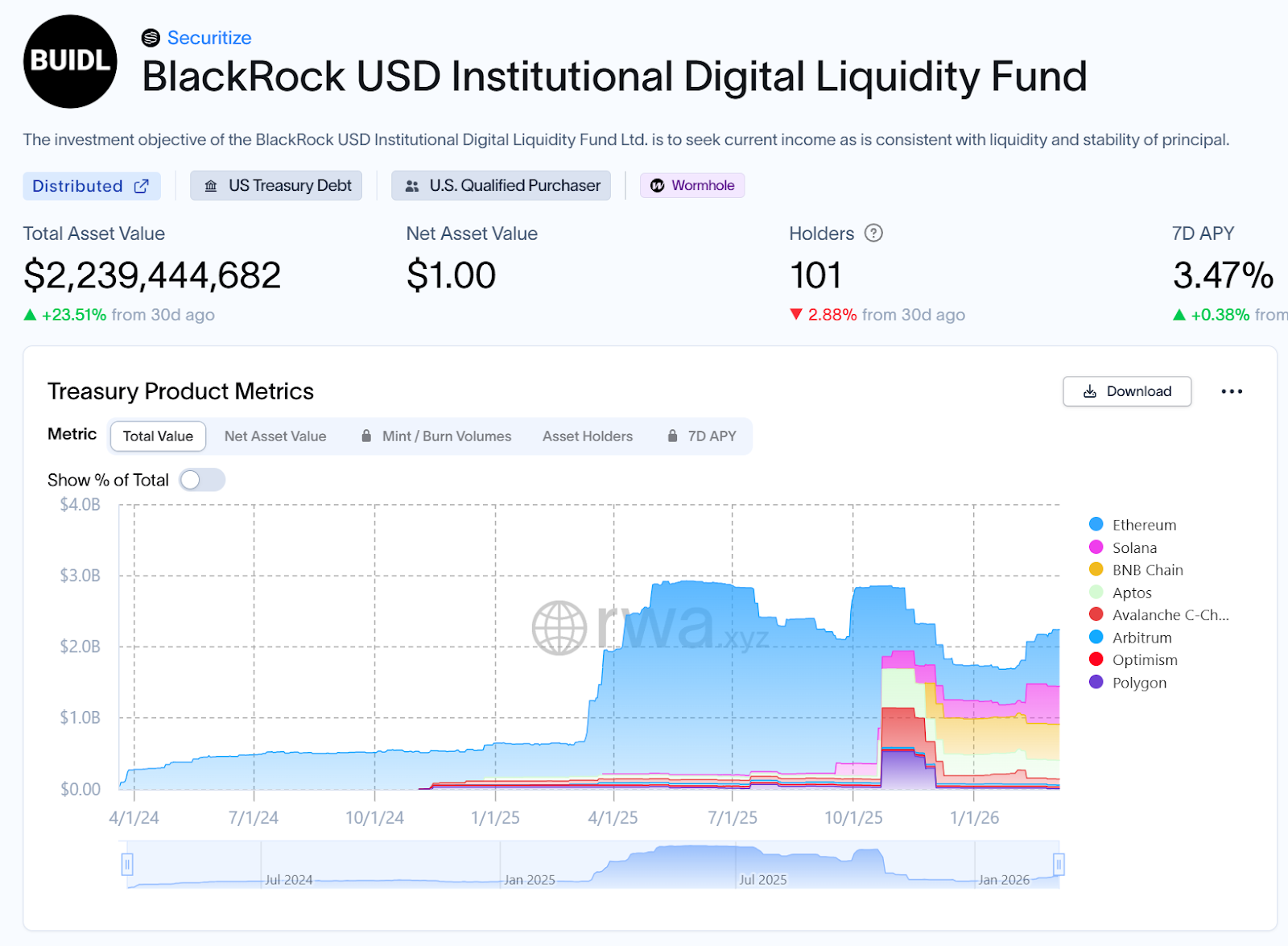This screenshot has height=946, width=1288.
Task: Toggle the Show % of Total switch
Action: 202,480
